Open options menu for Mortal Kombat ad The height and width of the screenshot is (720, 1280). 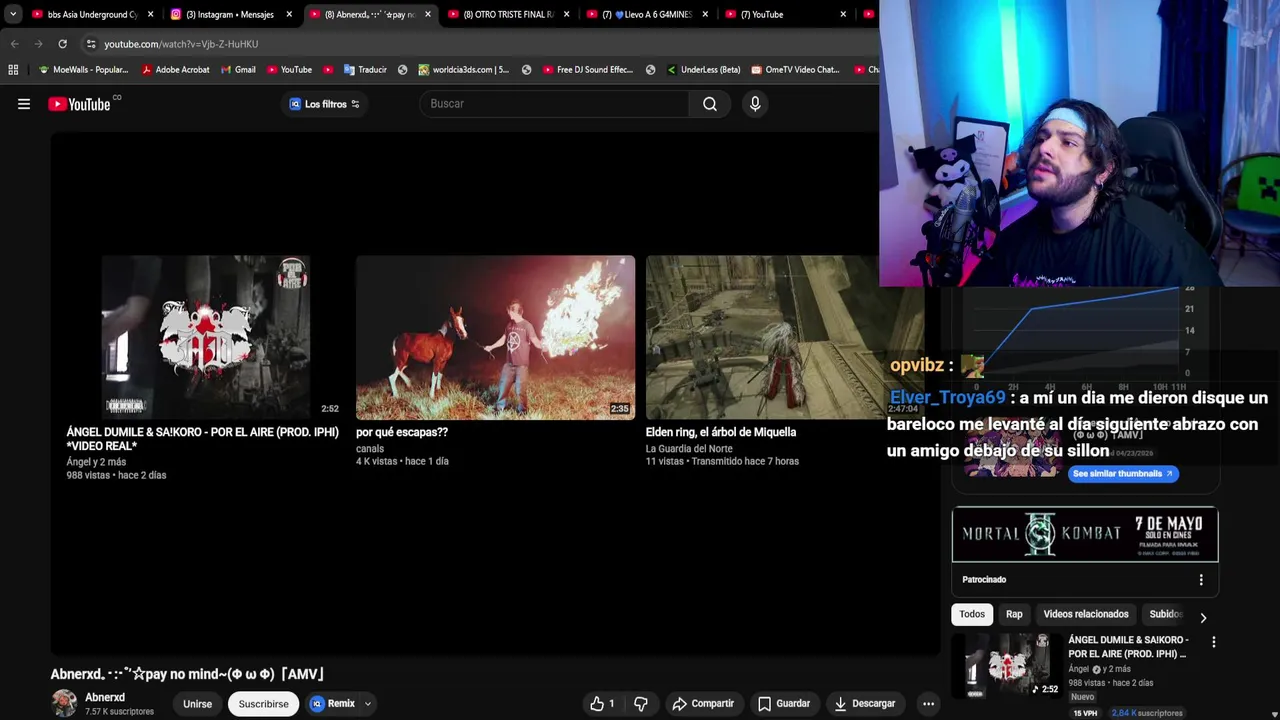pyautogui.click(x=1201, y=580)
